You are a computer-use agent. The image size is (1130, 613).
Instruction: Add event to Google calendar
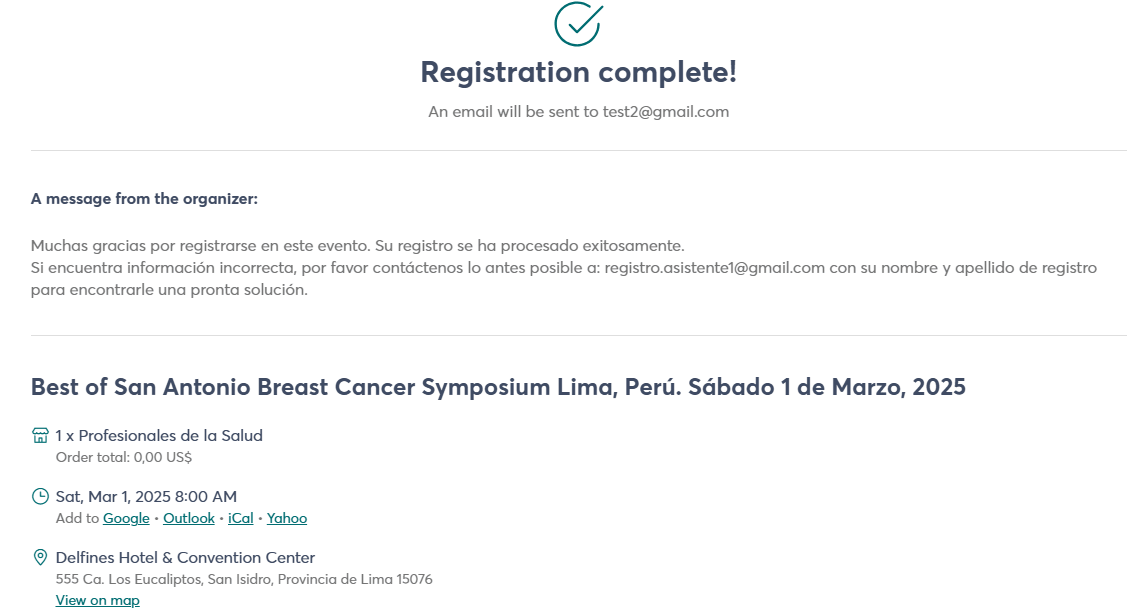[x=126, y=518]
